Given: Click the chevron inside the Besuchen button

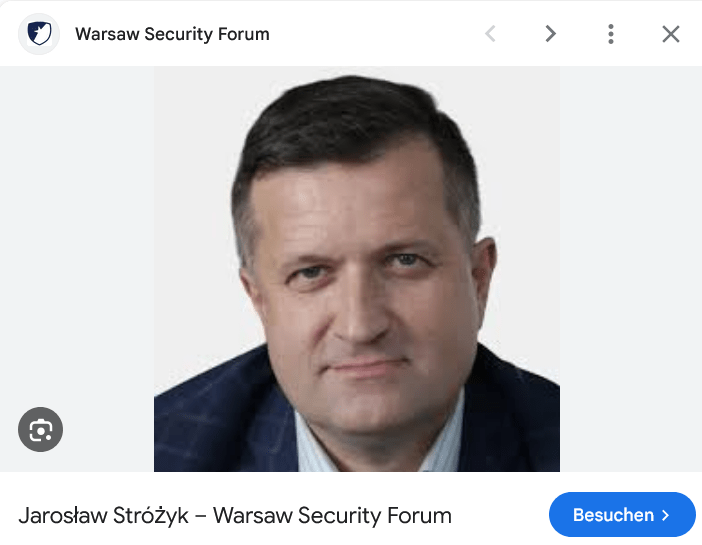Looking at the screenshot, I should click(666, 515).
